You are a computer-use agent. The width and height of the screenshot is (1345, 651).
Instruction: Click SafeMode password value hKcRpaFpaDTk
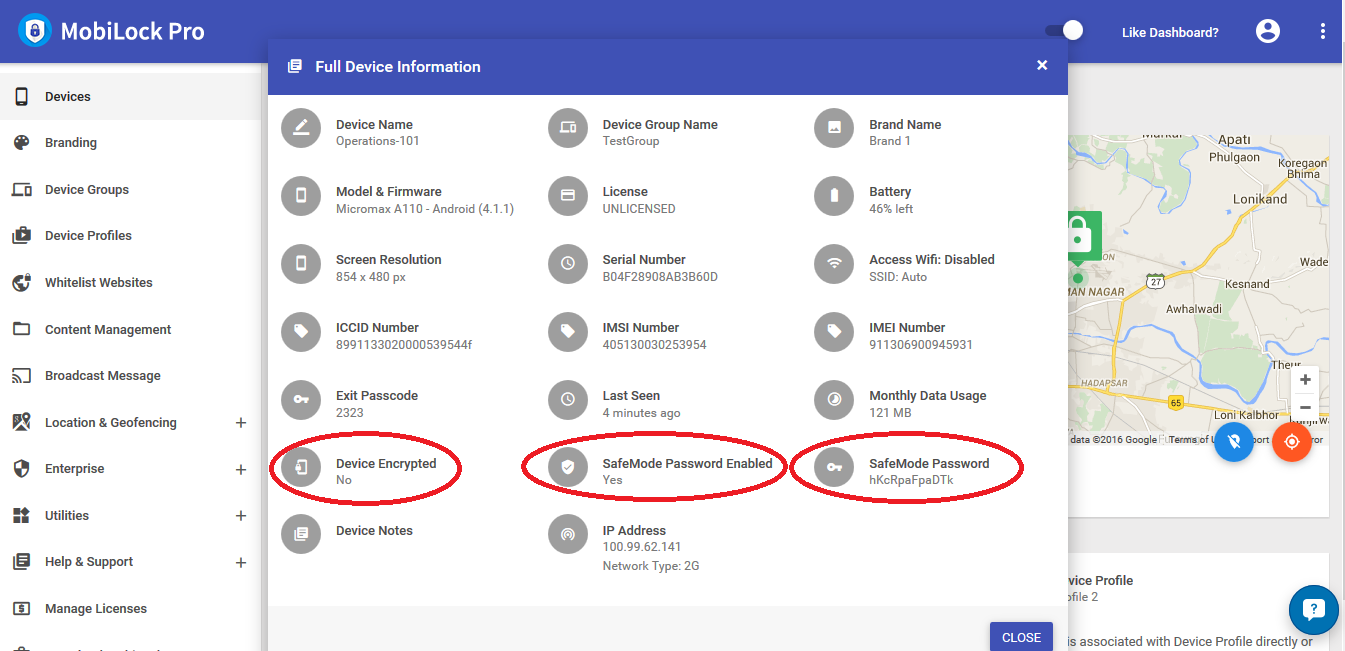pyautogui.click(x=911, y=480)
